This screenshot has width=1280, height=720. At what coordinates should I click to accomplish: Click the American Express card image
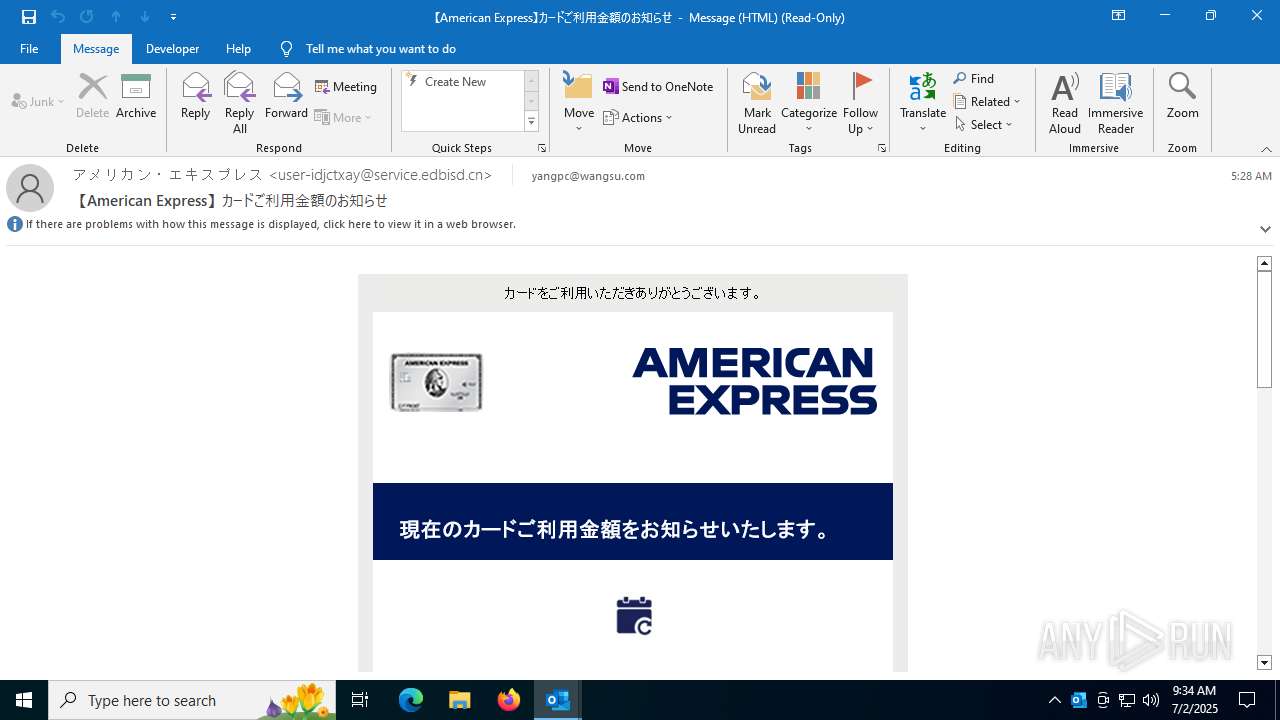(x=436, y=382)
